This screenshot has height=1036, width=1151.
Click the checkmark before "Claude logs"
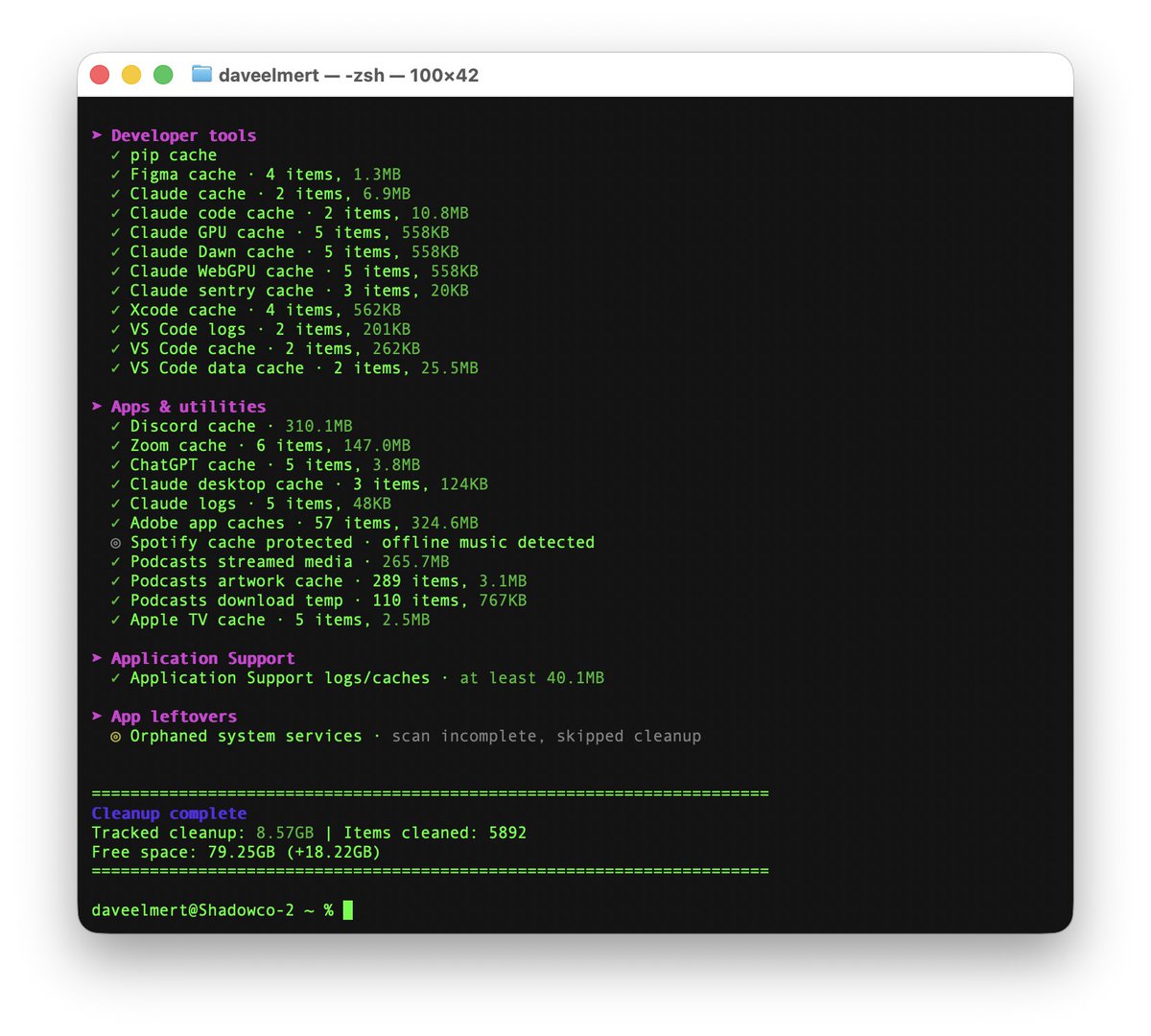(116, 504)
